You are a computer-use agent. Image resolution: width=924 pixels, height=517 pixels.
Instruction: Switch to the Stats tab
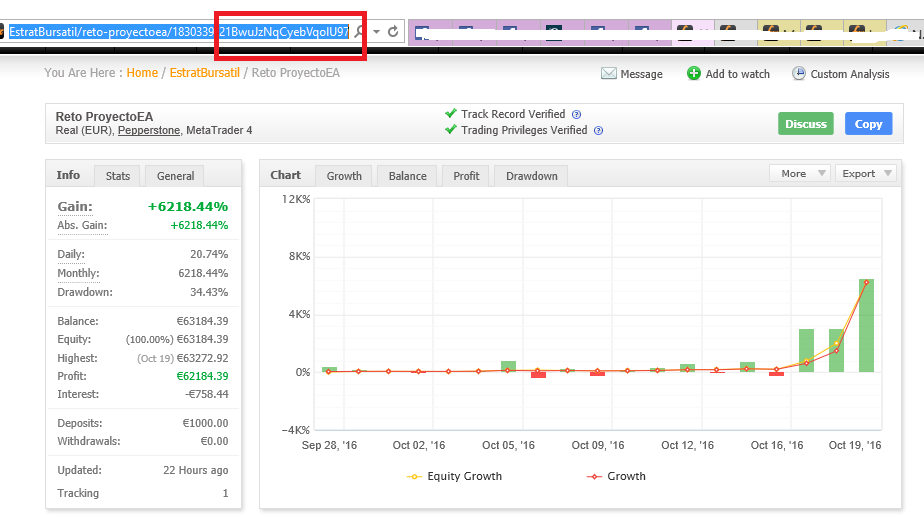pyautogui.click(x=118, y=176)
